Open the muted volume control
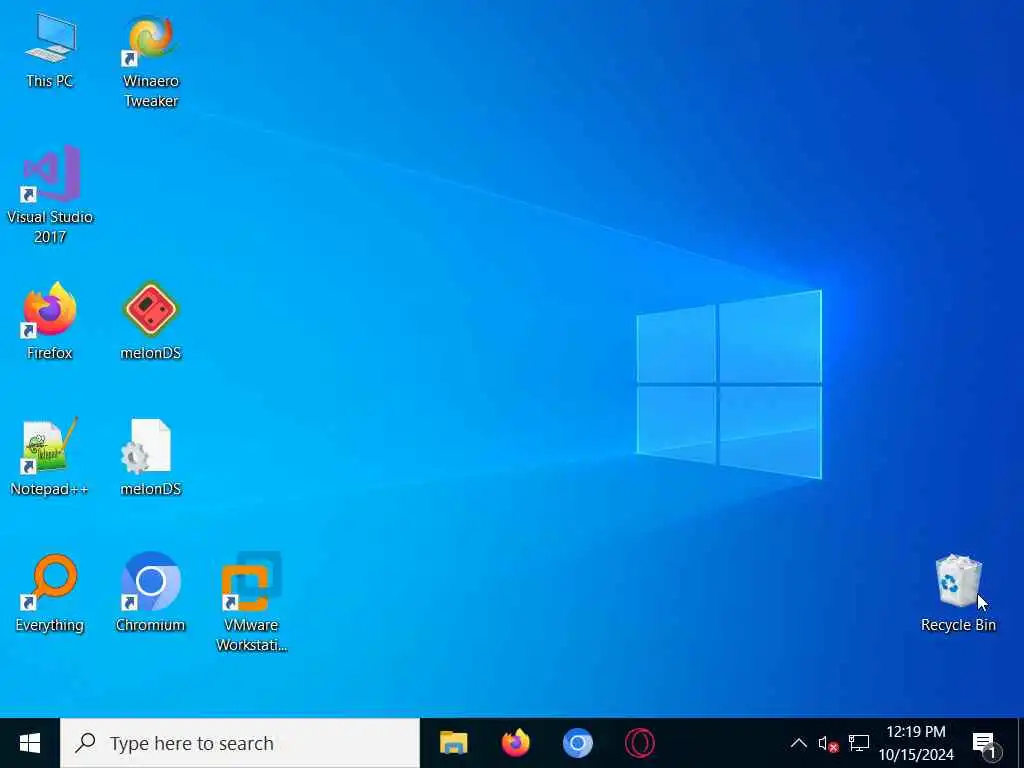Screen dimensions: 1024x768 (828, 743)
